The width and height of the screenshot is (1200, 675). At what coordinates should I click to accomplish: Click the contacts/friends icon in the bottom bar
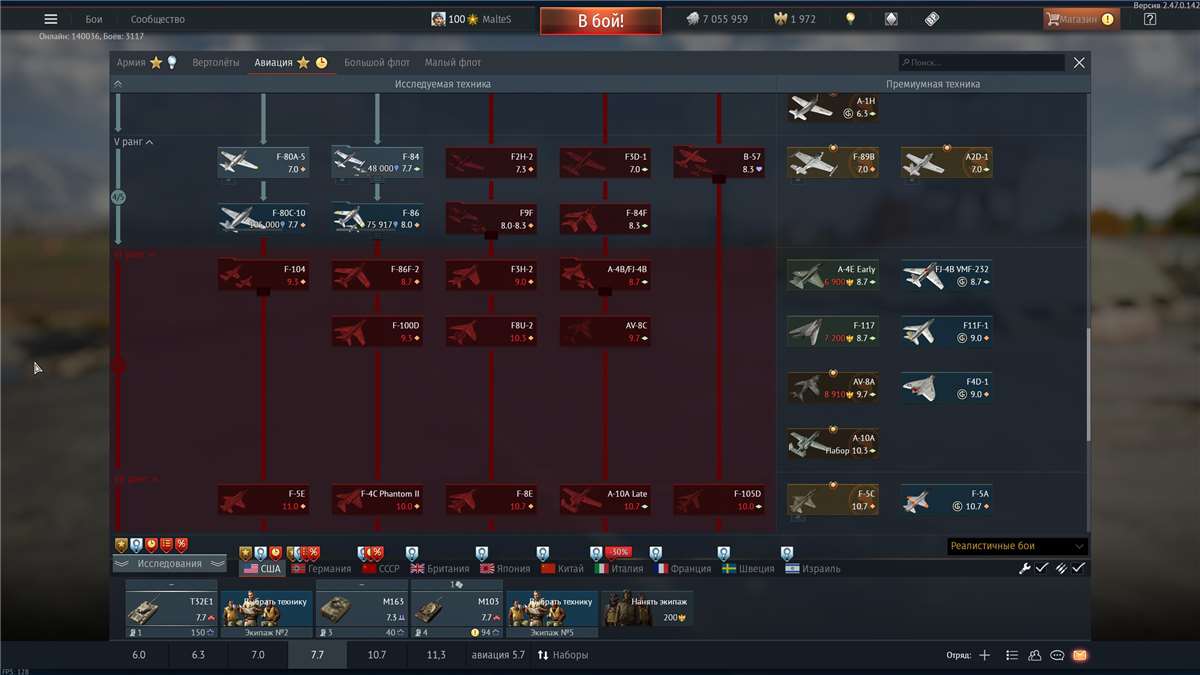coord(1035,655)
